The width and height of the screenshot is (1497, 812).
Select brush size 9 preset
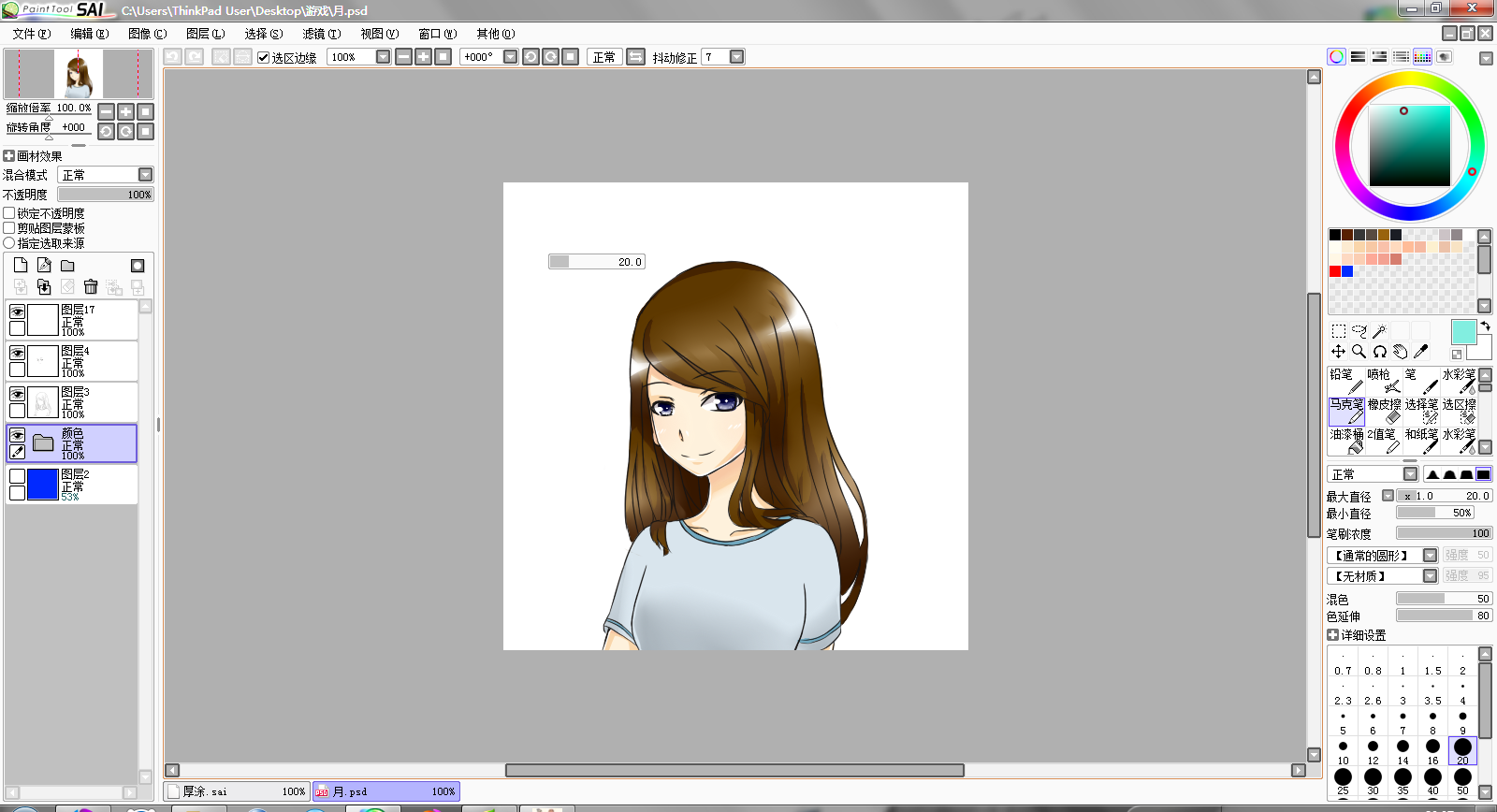1462,721
